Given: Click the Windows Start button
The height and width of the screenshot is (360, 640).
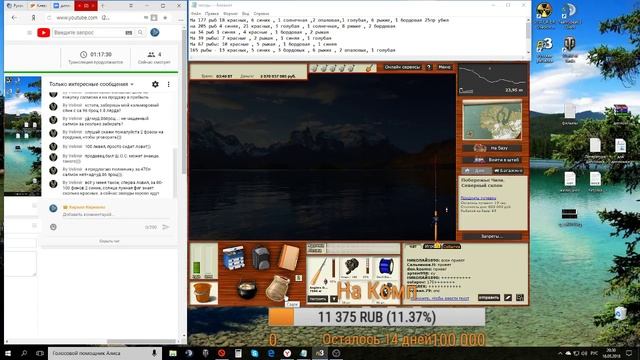Looking at the screenshot, I should (x=8, y=353).
